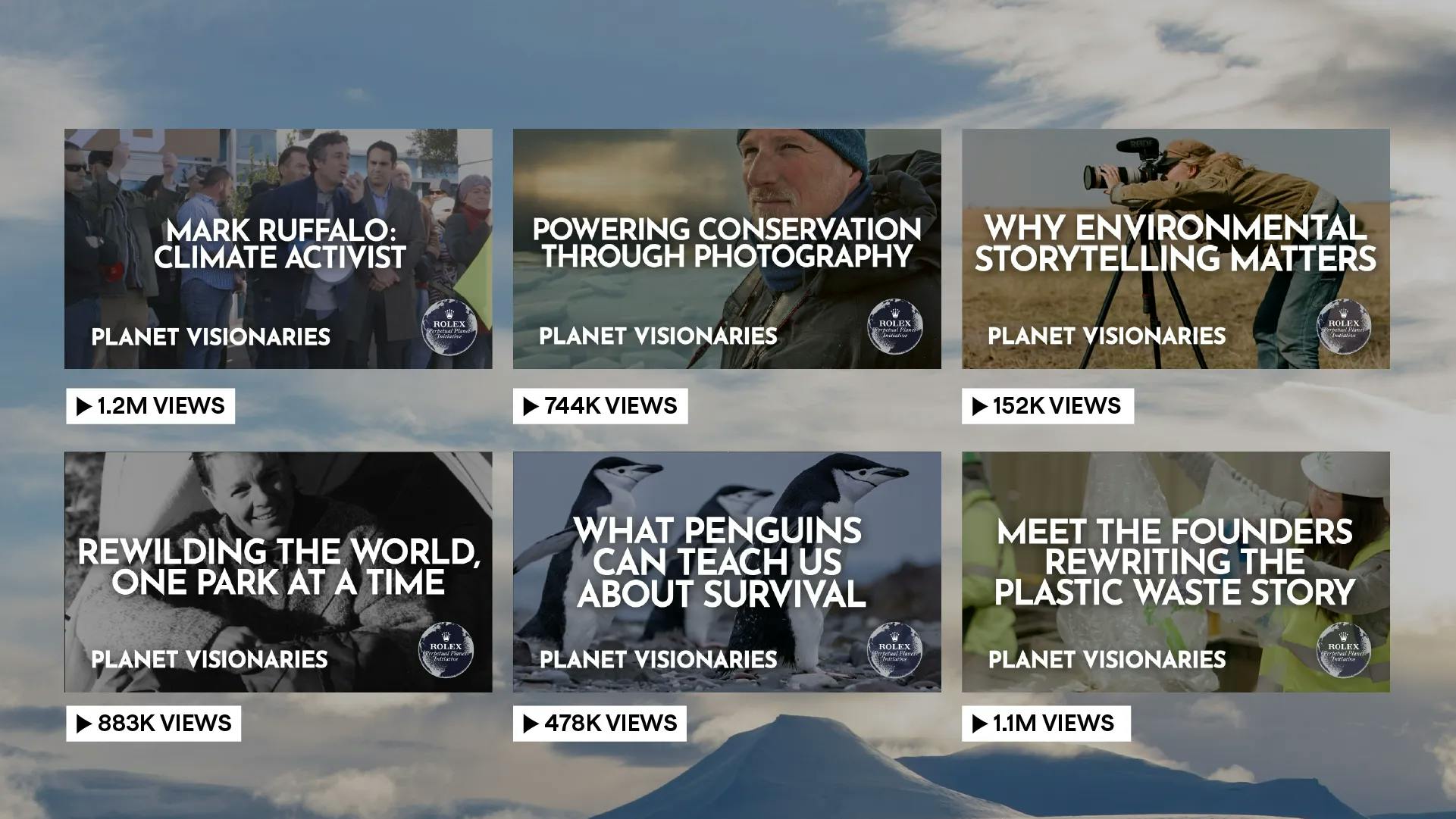
Task: Open Rewilding the World thumbnail
Action: click(278, 572)
